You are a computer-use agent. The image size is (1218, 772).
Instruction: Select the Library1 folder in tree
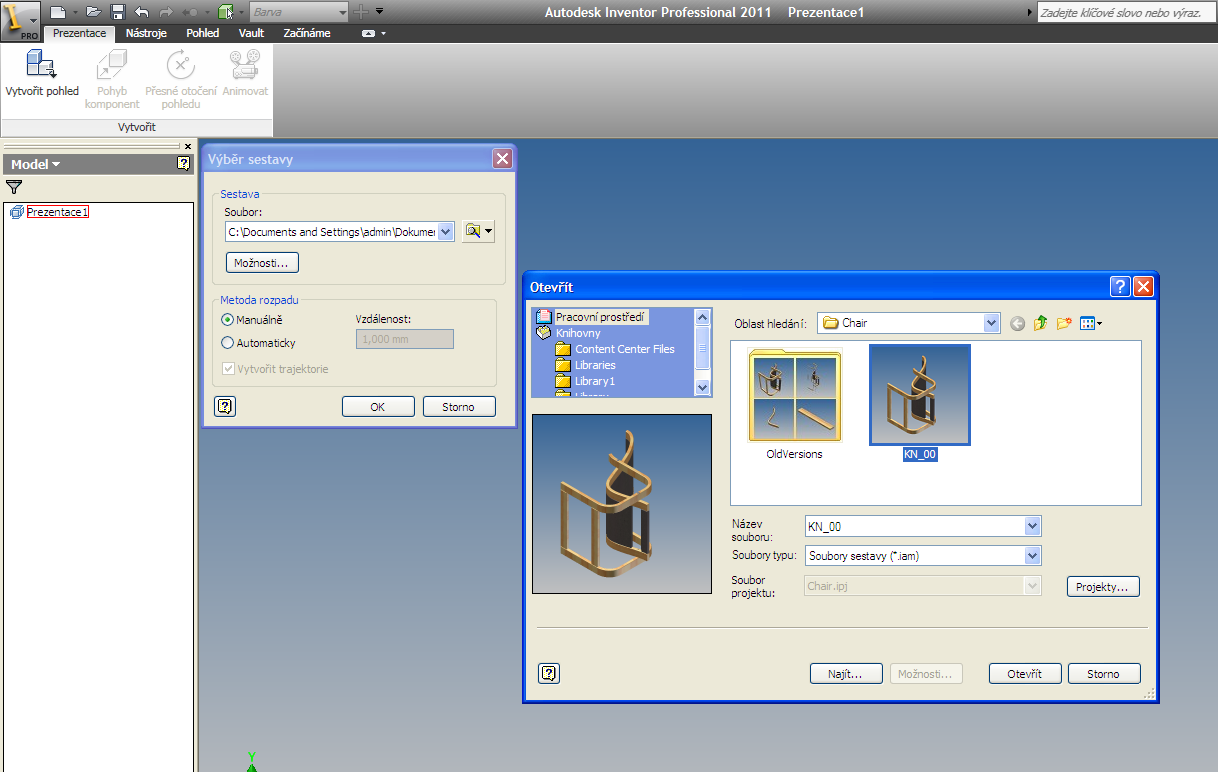click(595, 381)
